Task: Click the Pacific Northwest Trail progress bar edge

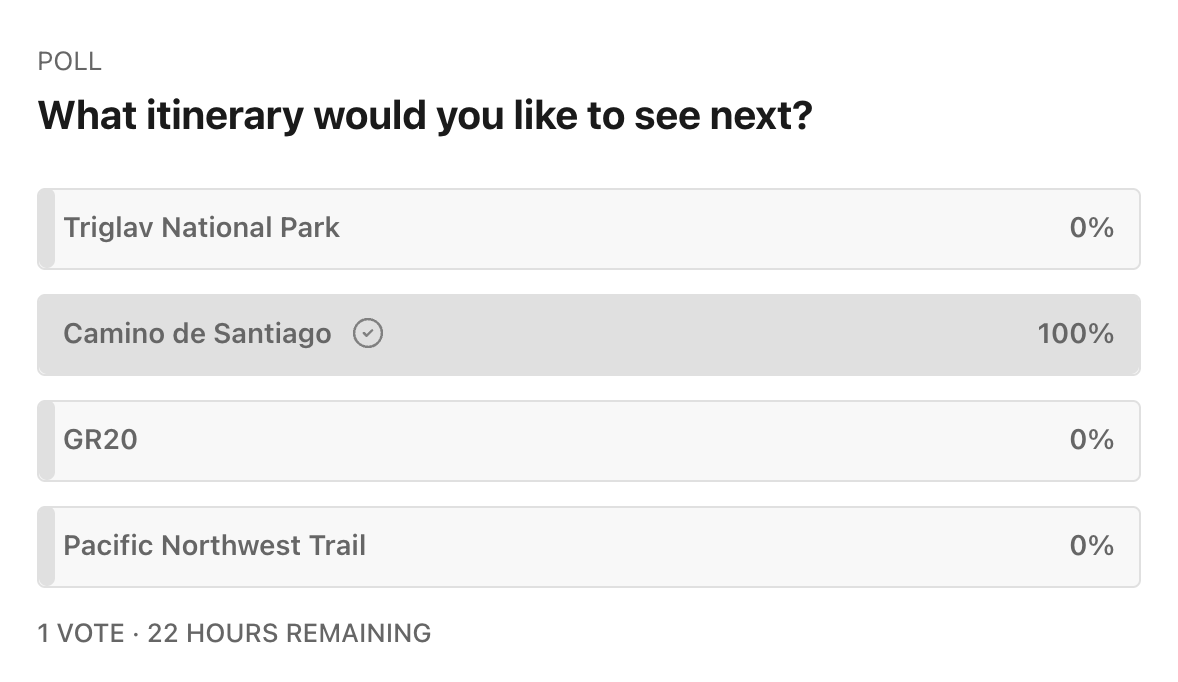Action: point(44,546)
